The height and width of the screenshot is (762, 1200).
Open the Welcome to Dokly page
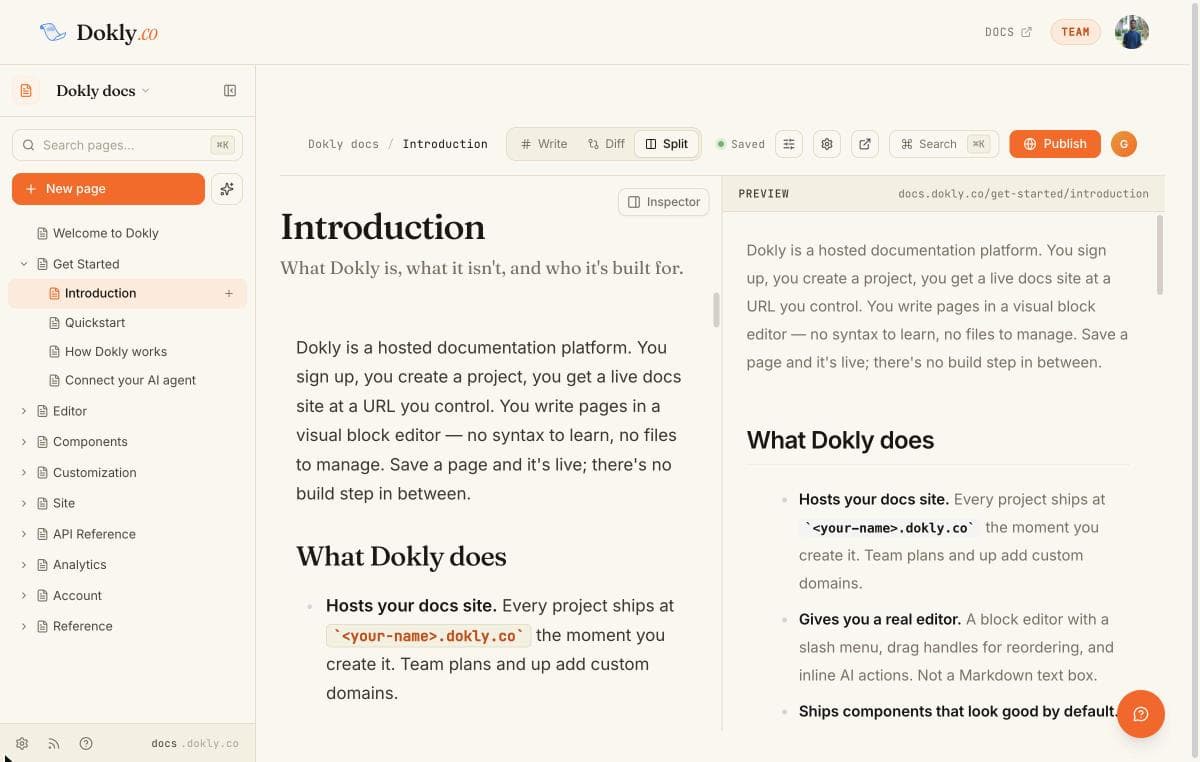tap(106, 233)
